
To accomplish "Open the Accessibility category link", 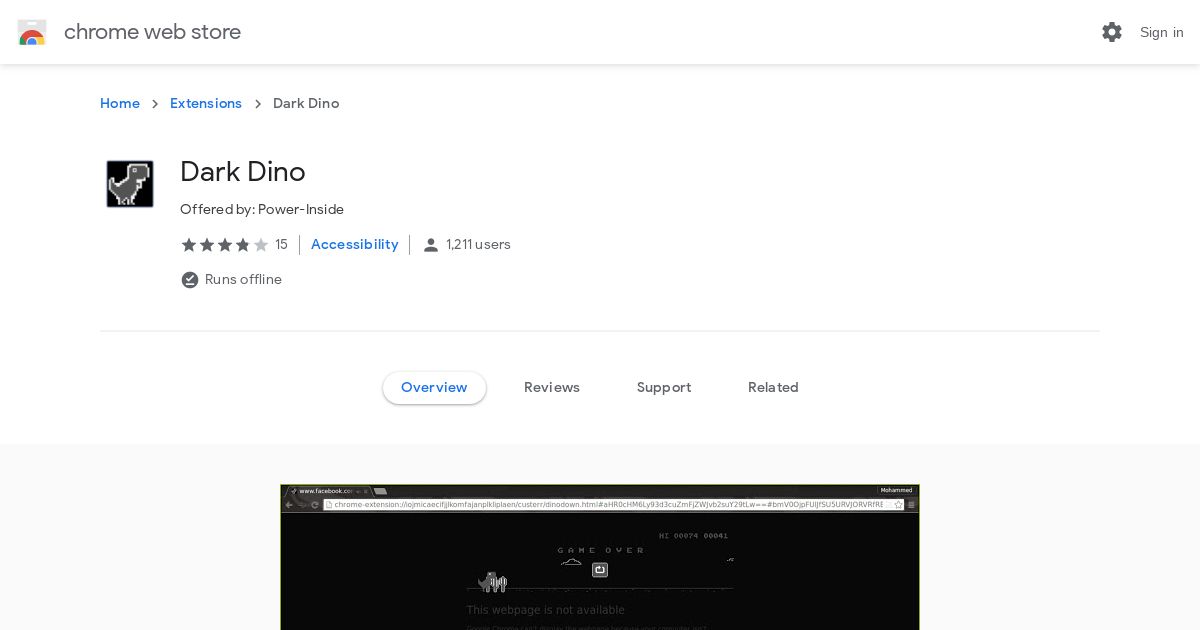I will point(355,245).
